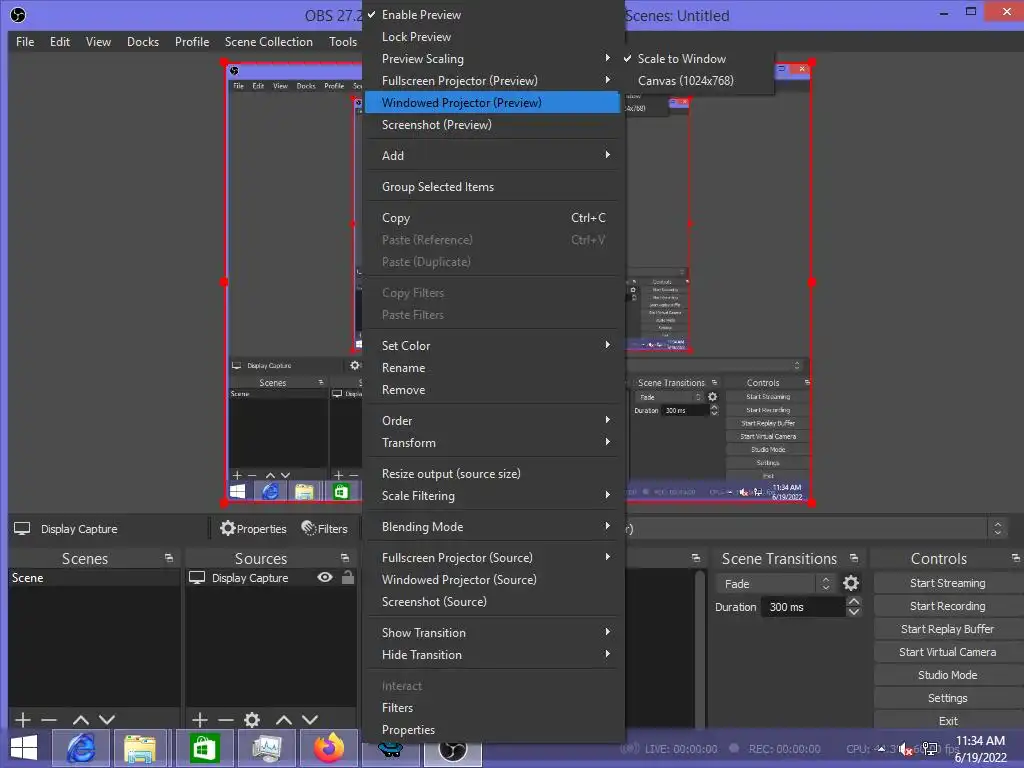The image size is (1024, 768).
Task: Choose Copy in the context menu
Action: click(x=491, y=217)
